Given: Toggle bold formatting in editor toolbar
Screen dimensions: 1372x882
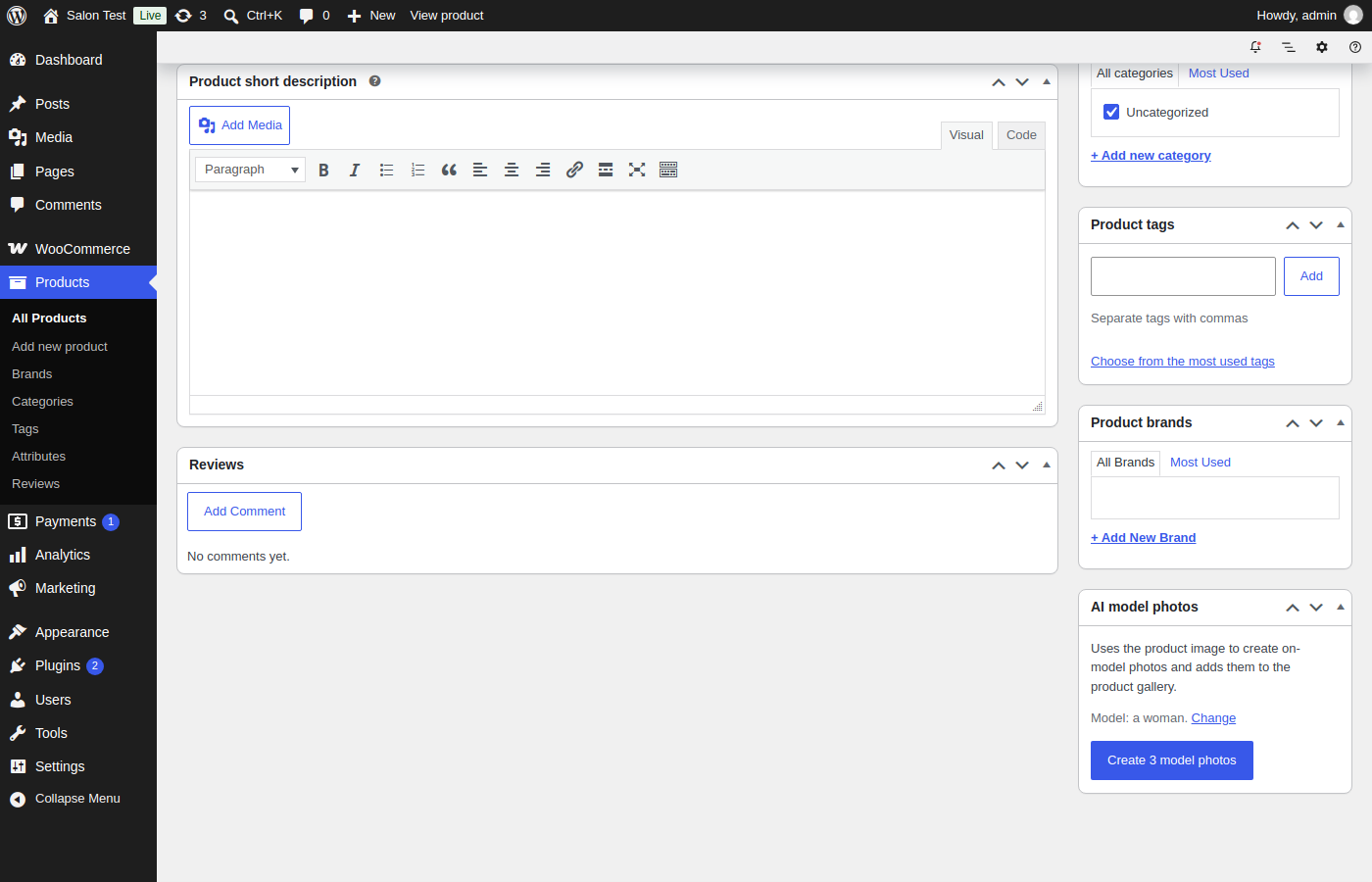Looking at the screenshot, I should 323,170.
